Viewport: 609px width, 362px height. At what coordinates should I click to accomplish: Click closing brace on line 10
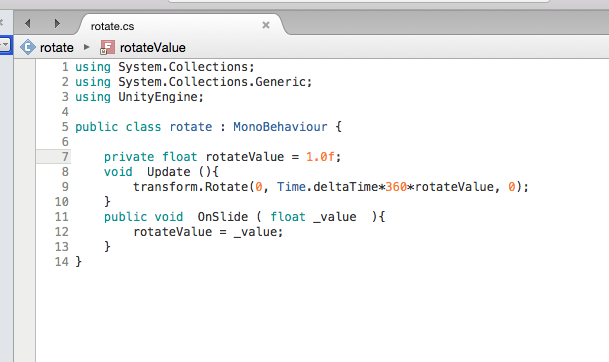coord(107,202)
